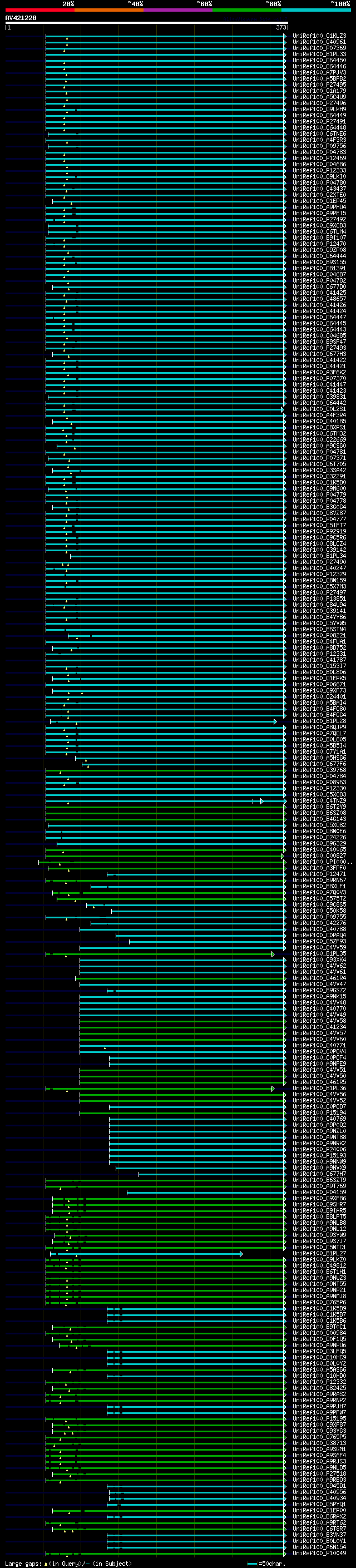Viewport: 356px width, 1568px height.
Task: Click hit label UniRef100_P08963
Action: pyautogui.click(x=319, y=782)
